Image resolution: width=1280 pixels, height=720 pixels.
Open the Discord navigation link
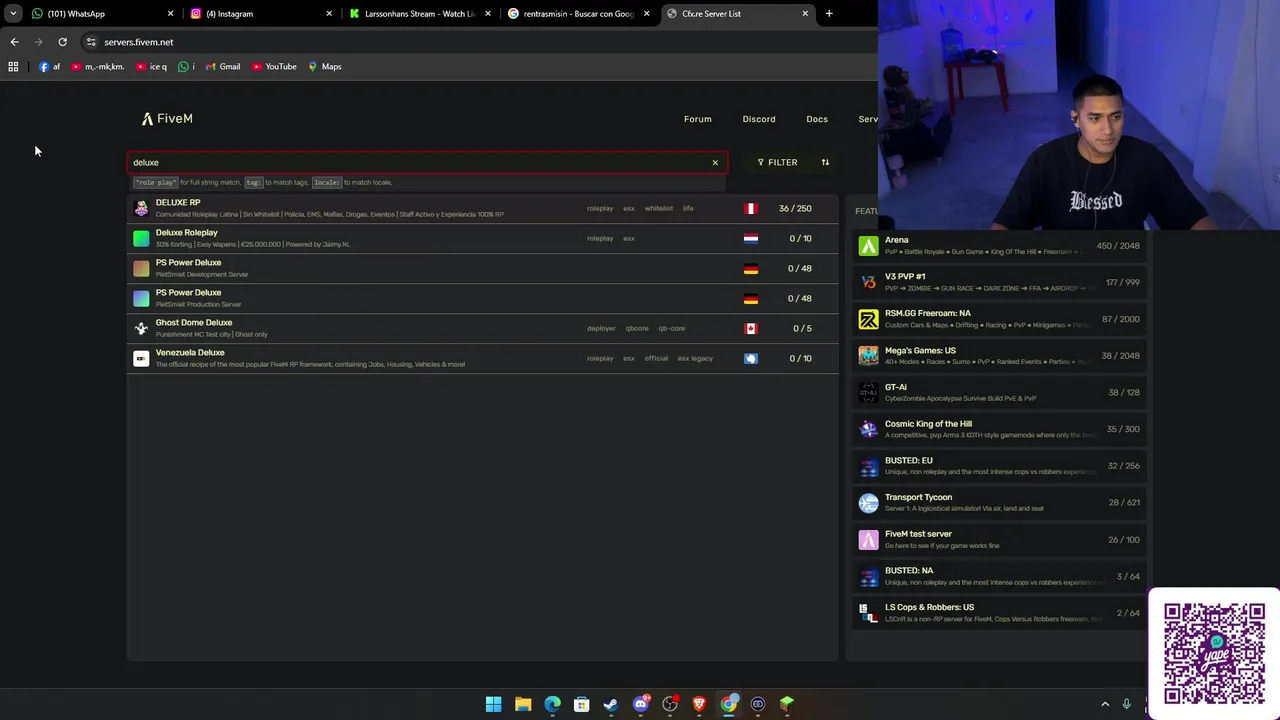[759, 119]
